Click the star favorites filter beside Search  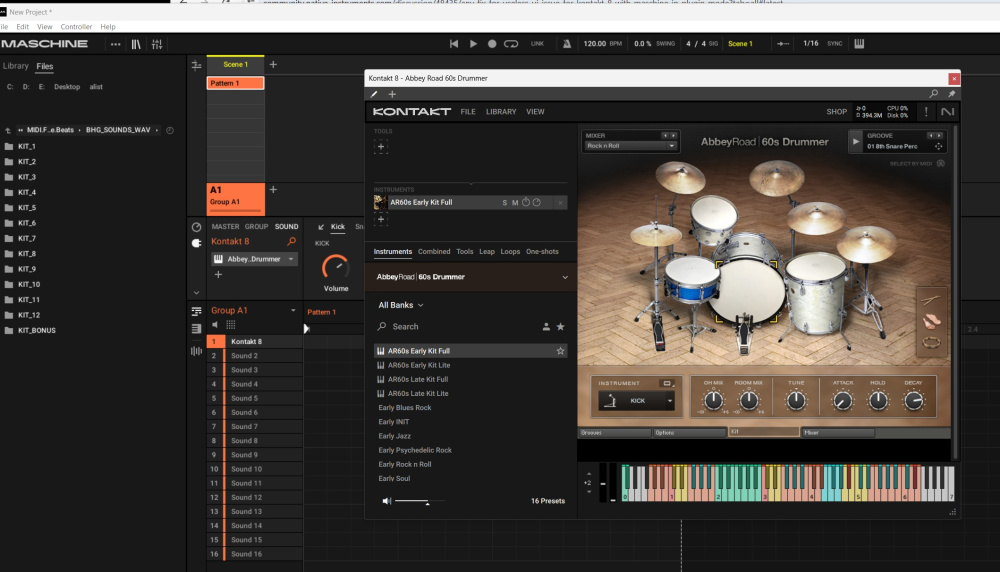pos(560,327)
